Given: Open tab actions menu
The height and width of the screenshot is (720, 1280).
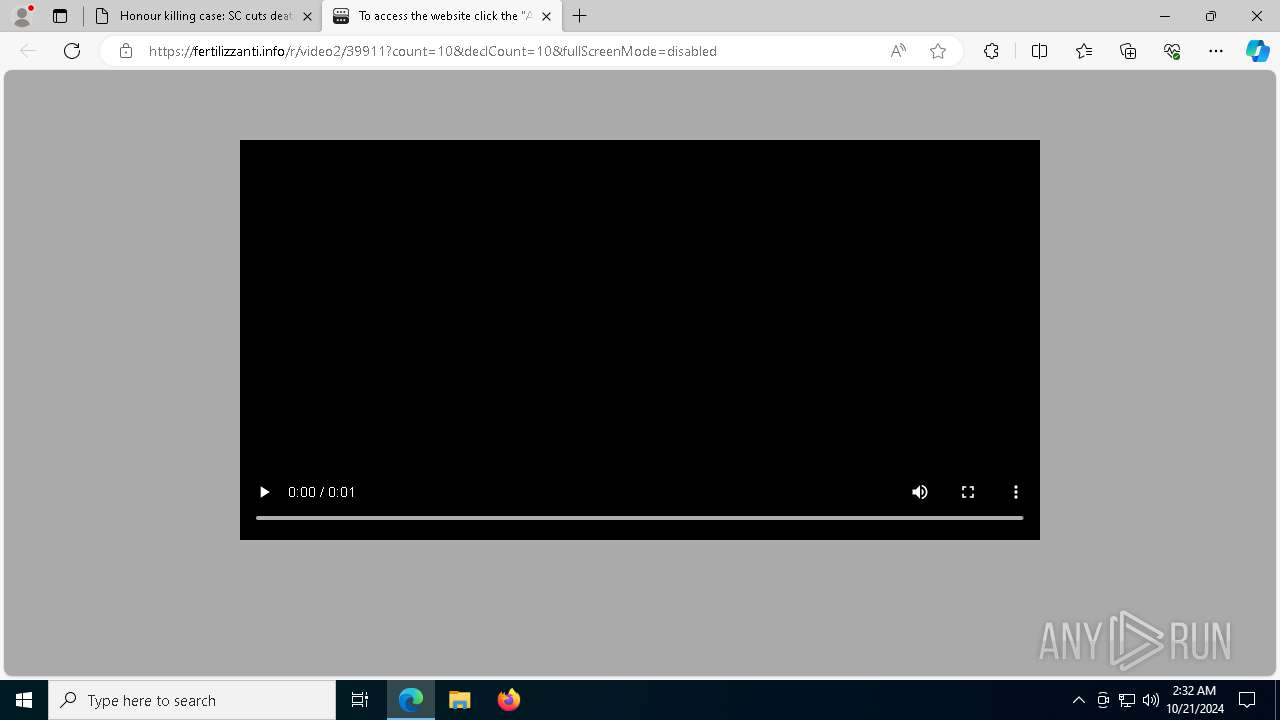Looking at the screenshot, I should pyautogui.click(x=60, y=16).
